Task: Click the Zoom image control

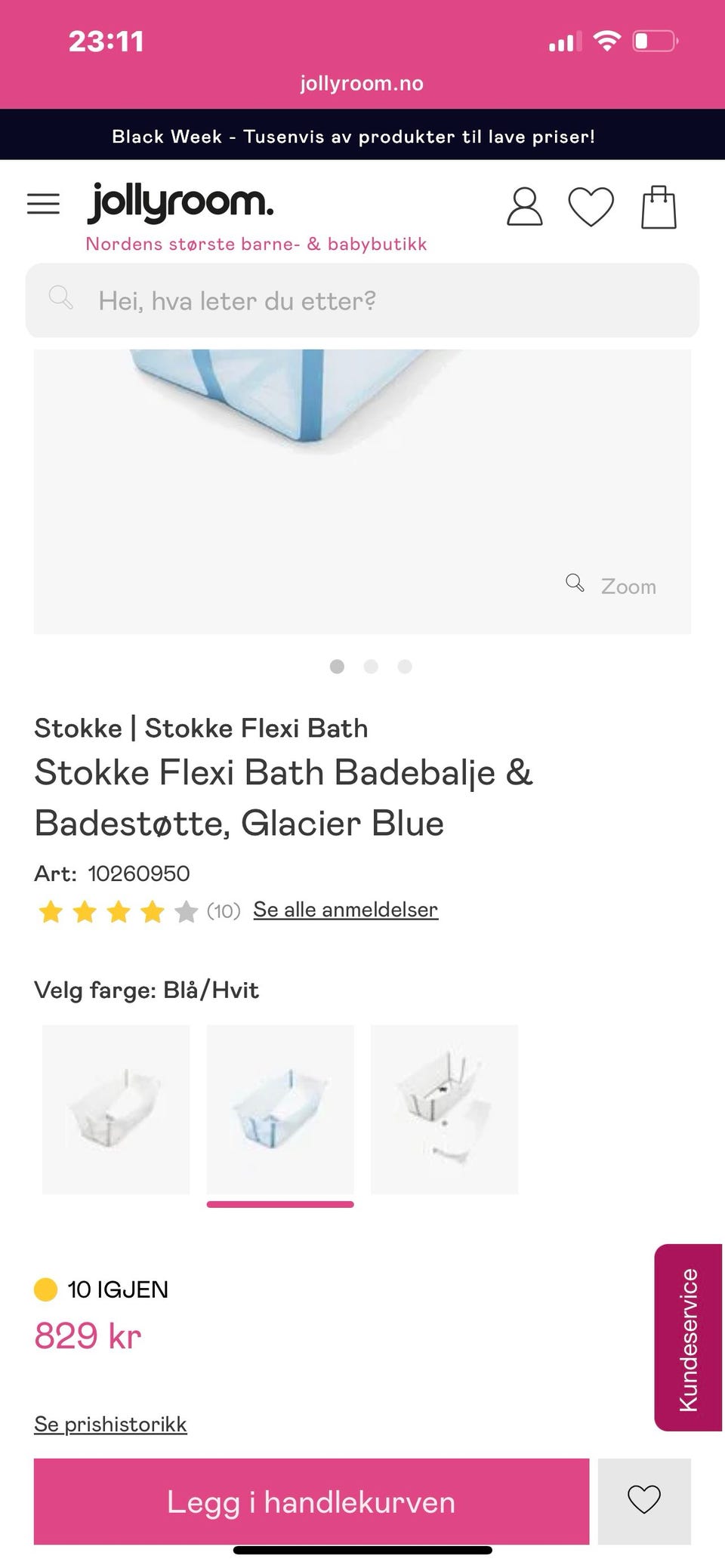Action: tap(612, 586)
